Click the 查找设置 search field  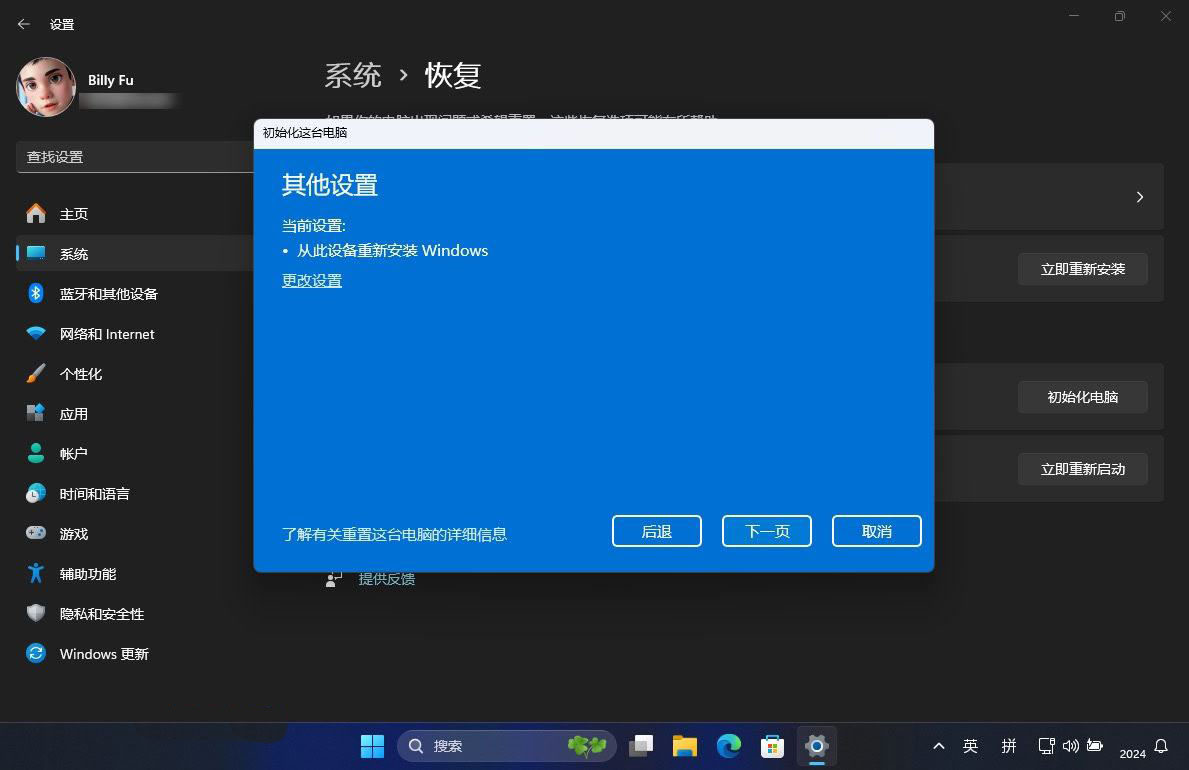135,157
